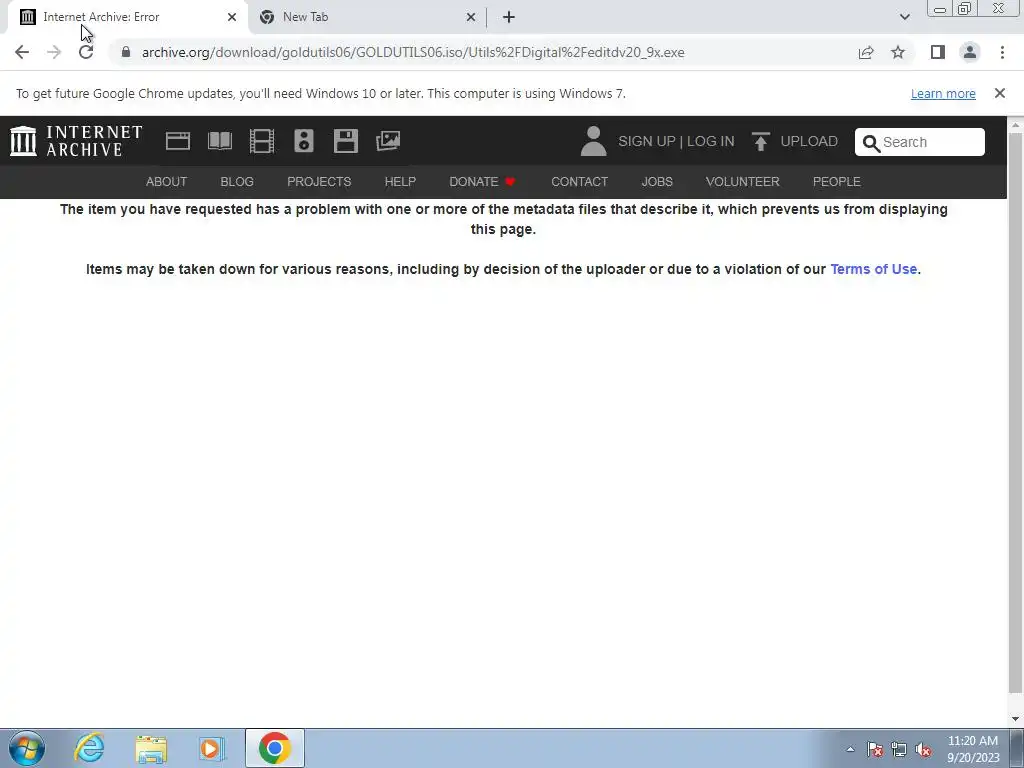Open the Action Center flag icon
The height and width of the screenshot is (768, 1024).
pos(875,749)
